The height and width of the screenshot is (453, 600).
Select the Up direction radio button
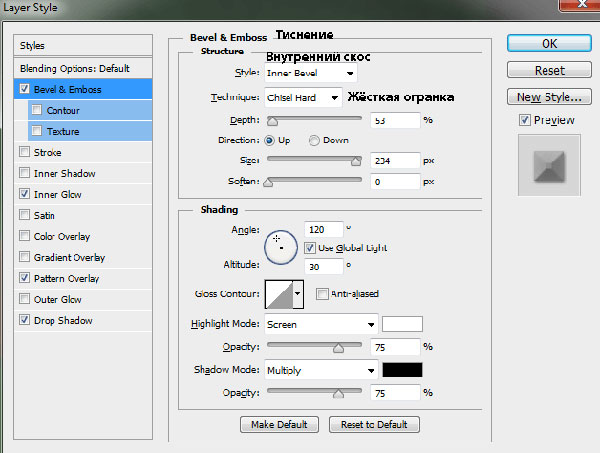[x=269, y=140]
